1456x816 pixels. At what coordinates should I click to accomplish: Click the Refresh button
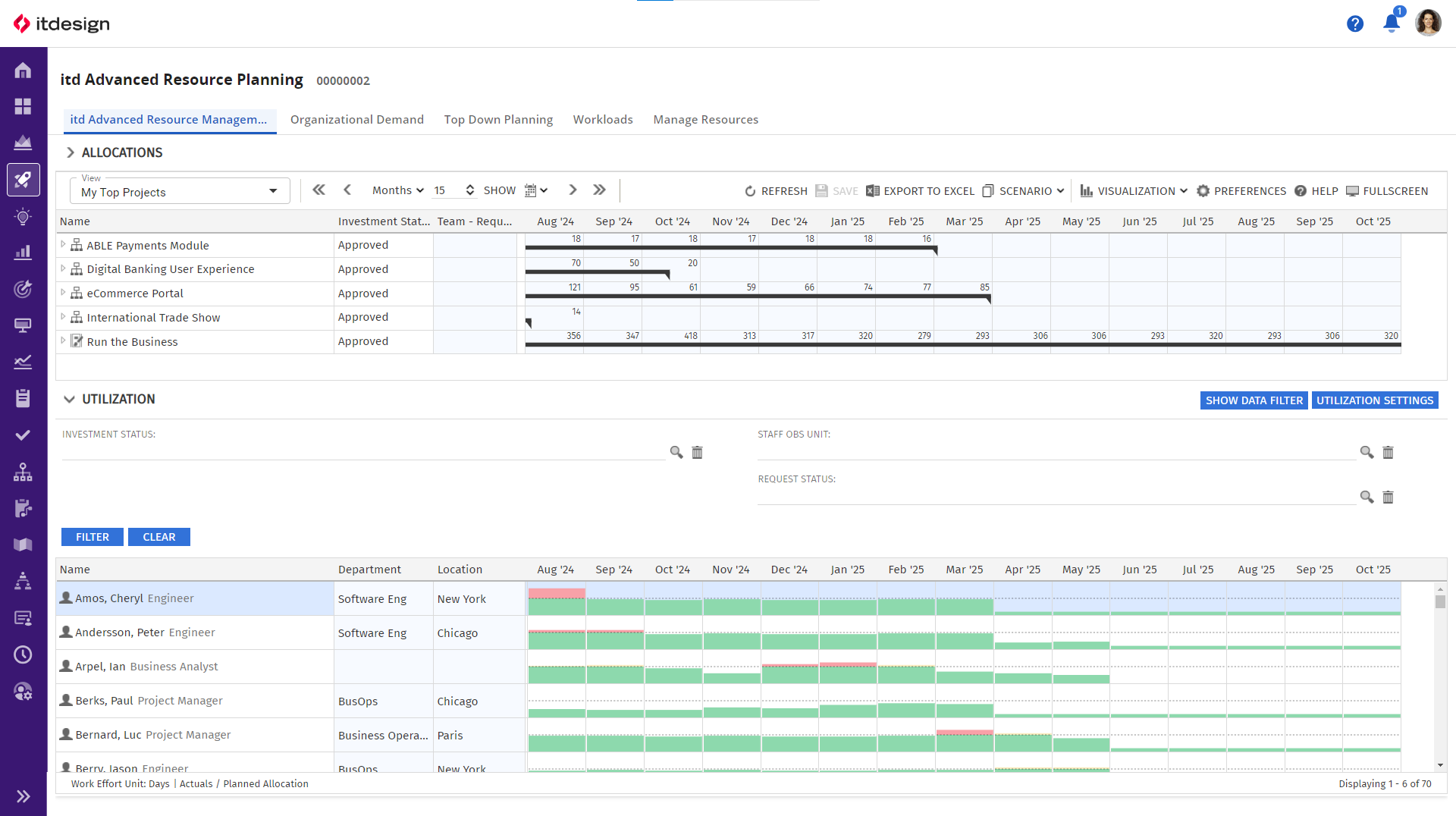click(776, 191)
